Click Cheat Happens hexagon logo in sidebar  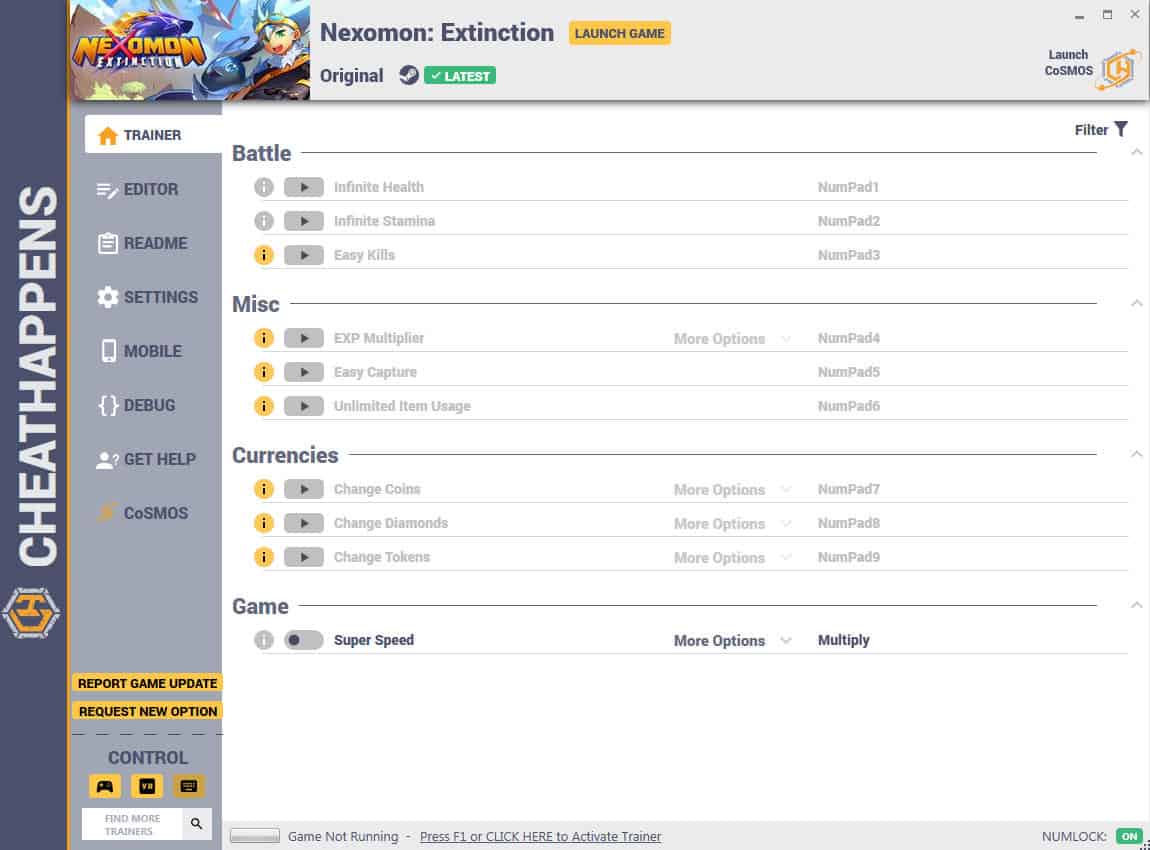(31, 613)
